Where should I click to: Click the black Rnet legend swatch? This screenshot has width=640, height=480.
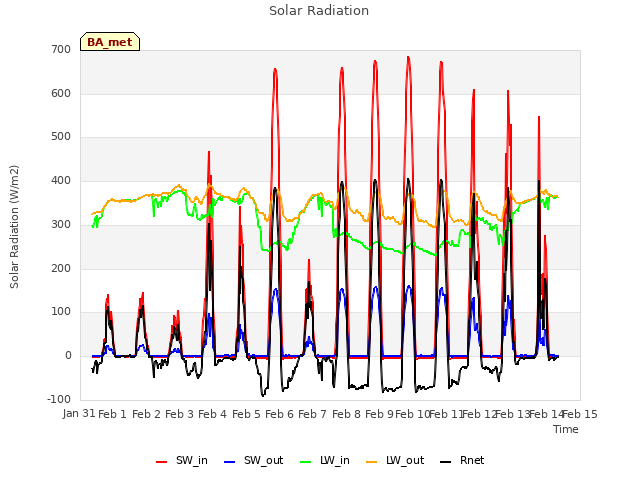(446, 462)
